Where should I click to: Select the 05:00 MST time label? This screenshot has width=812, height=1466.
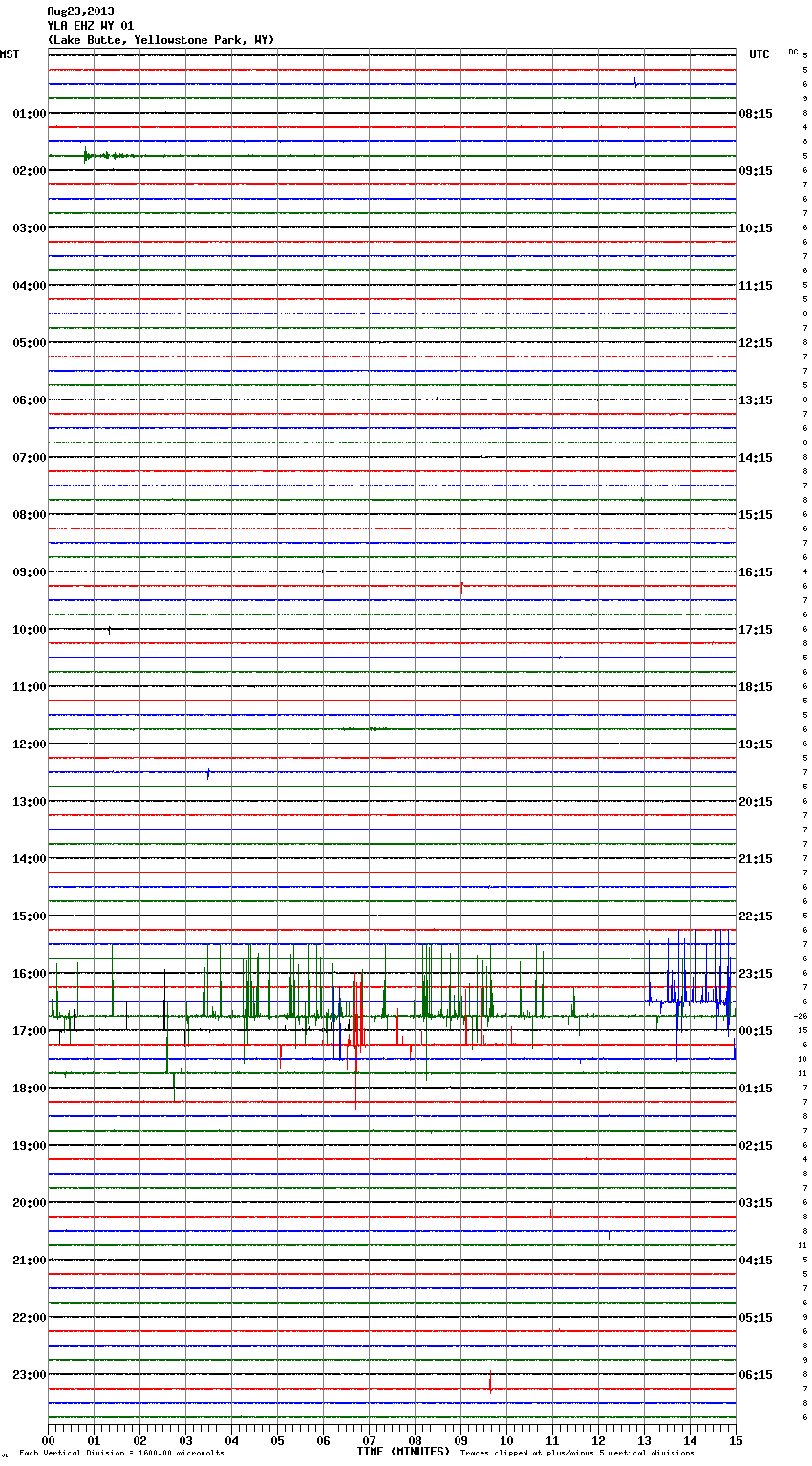30,343
